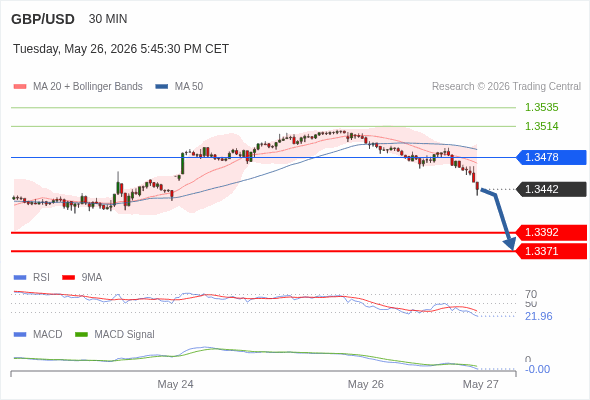This screenshot has width=590, height=400.
Task: Click the 1.3535 resistance level label
Action: 541,107
